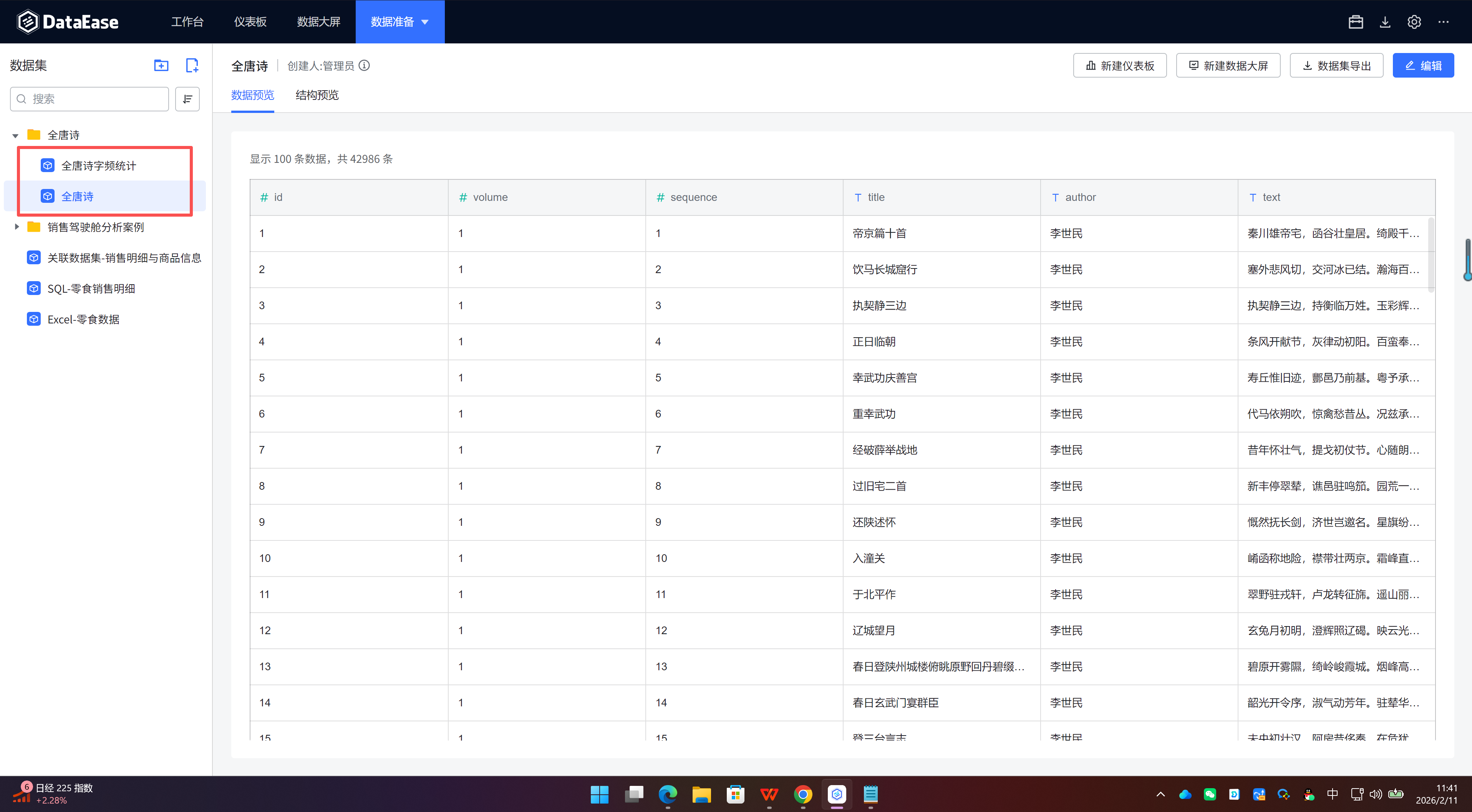Select 全唐诗字频统计 dataset icon
The height and width of the screenshot is (812, 1472).
(x=48, y=166)
